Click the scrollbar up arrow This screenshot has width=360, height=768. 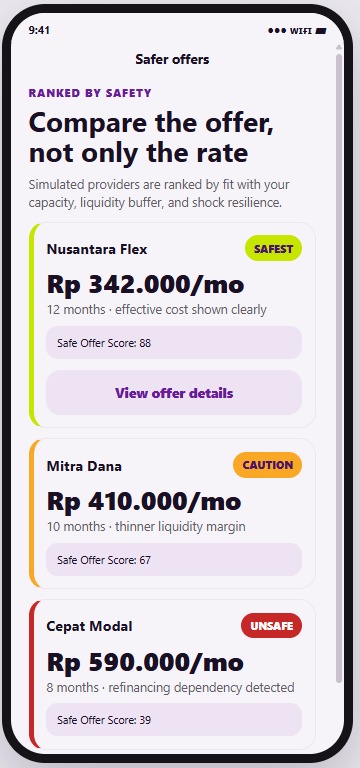pos(339,48)
